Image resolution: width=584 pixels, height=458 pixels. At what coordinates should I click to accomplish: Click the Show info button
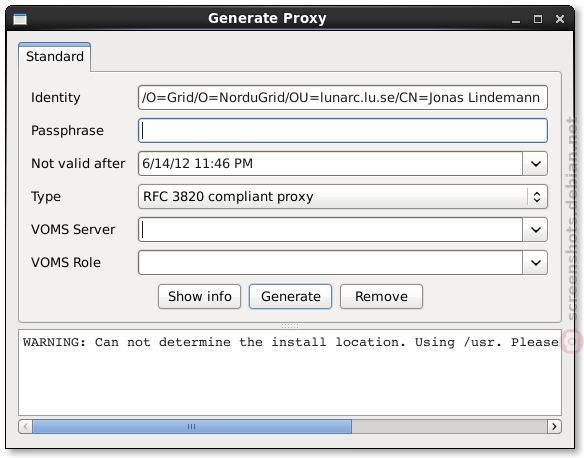tap(200, 296)
